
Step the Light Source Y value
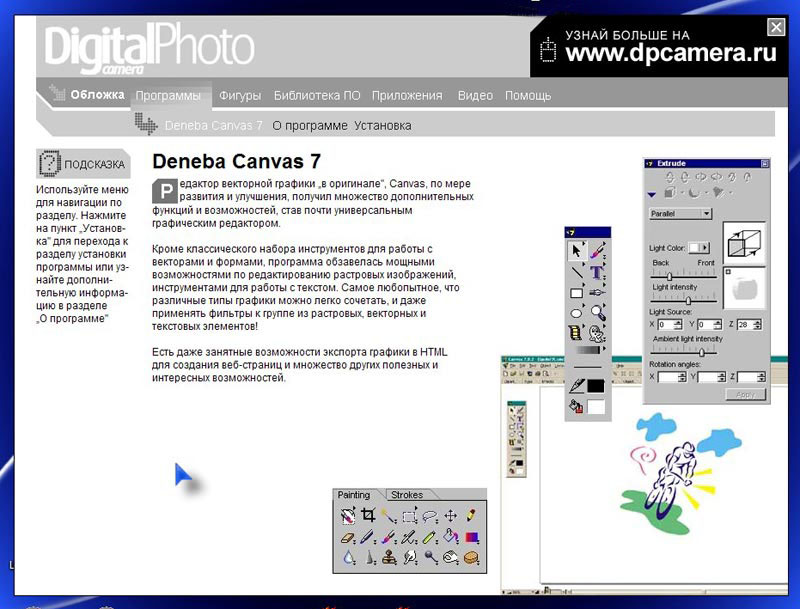pyautogui.click(x=718, y=324)
